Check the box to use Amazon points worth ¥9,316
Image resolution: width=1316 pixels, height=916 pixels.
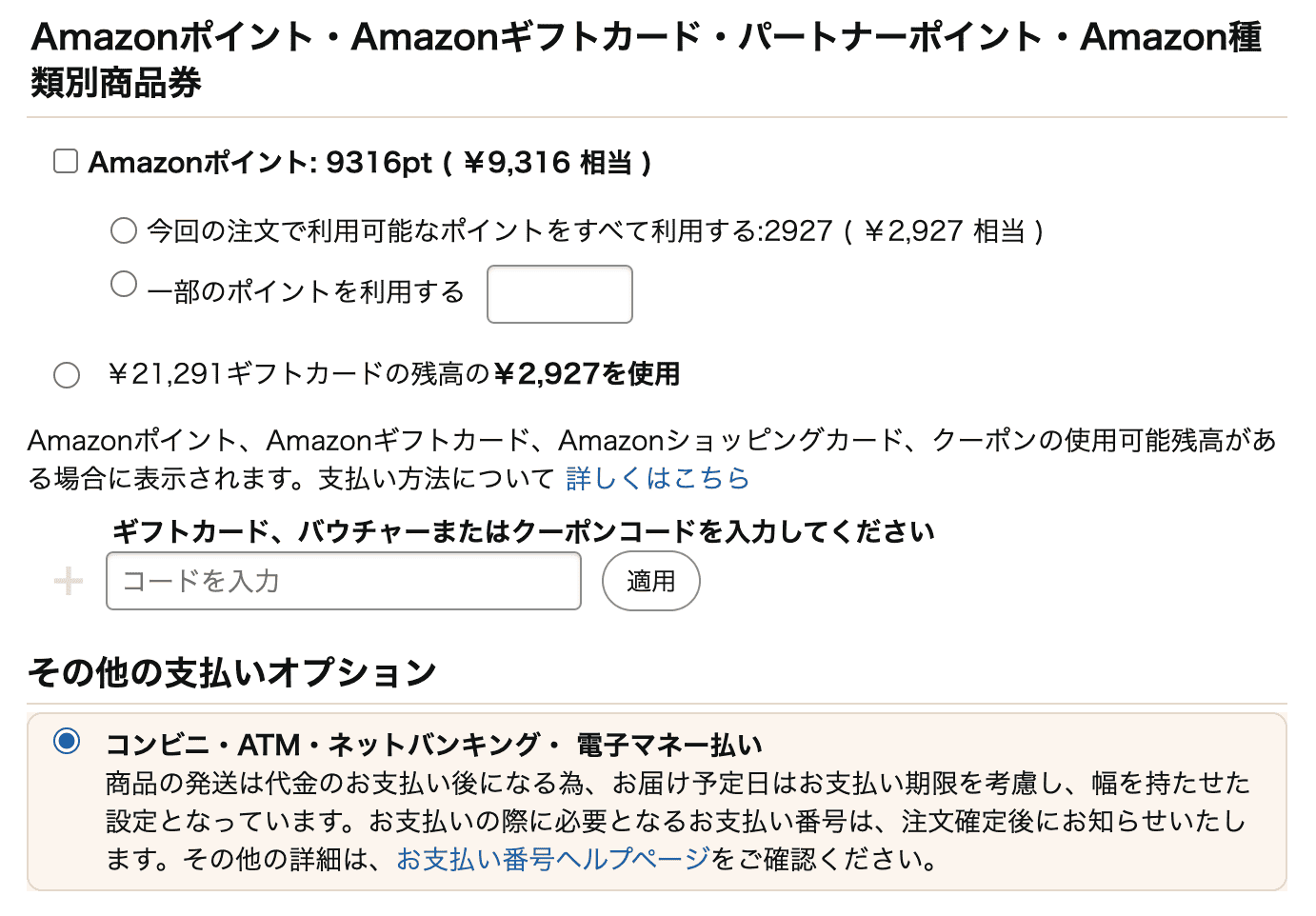click(x=65, y=161)
